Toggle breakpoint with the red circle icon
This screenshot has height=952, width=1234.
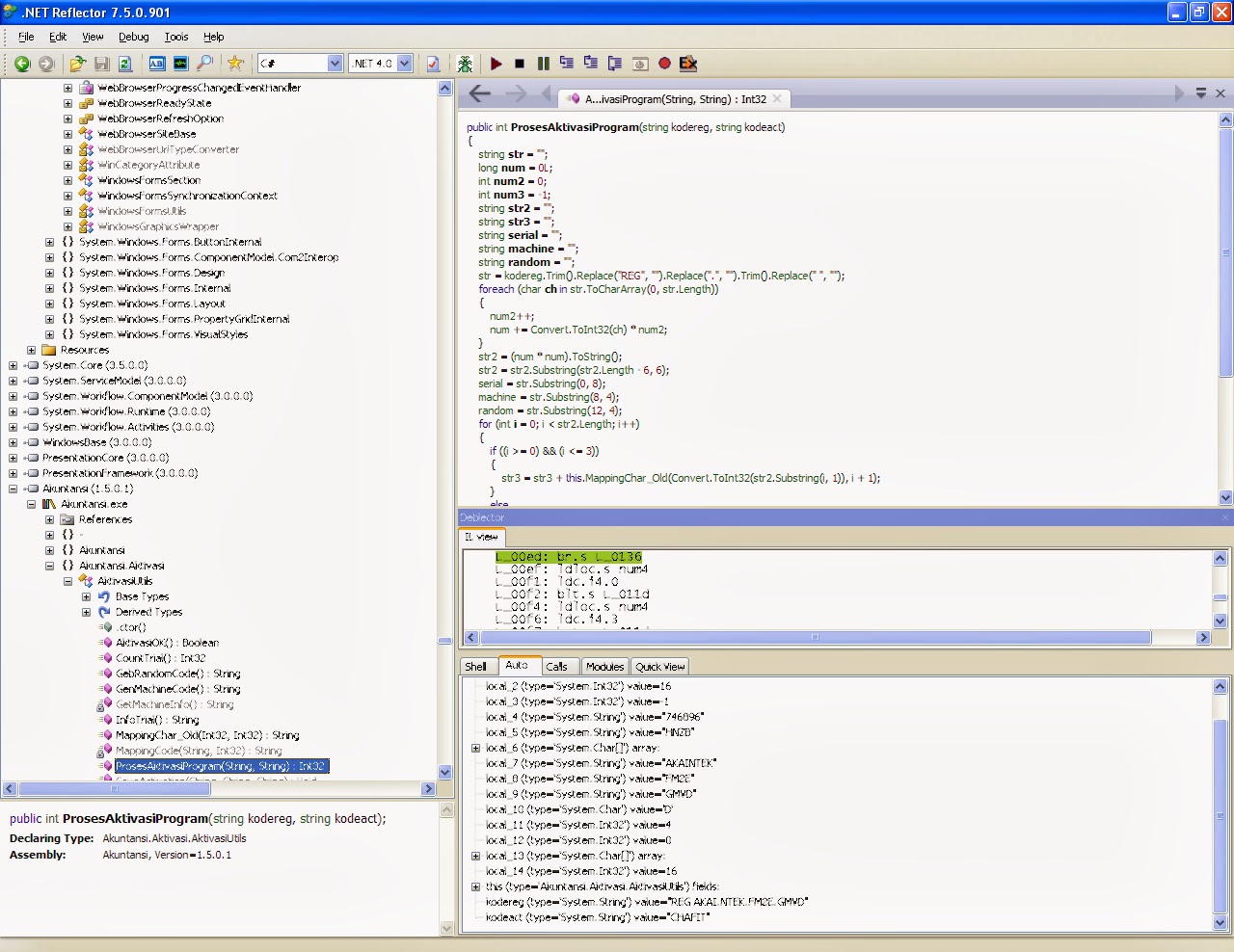664,64
